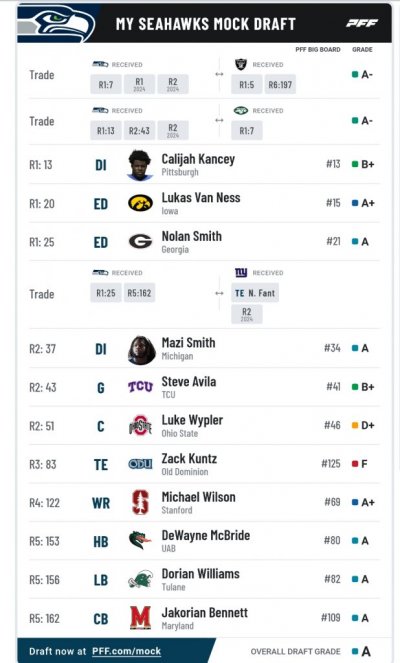400x663 pixels.
Task: Click the overall draft grade A
Action: [x=366, y=651]
